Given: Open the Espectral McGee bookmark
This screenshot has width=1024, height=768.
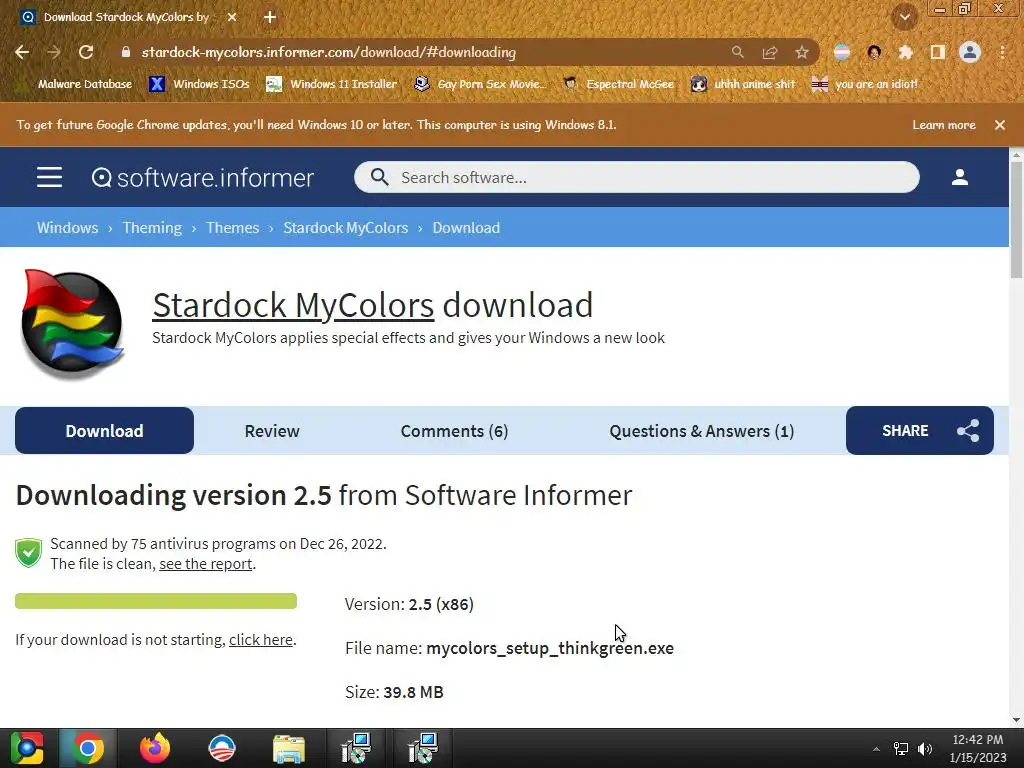Looking at the screenshot, I should coord(618,84).
